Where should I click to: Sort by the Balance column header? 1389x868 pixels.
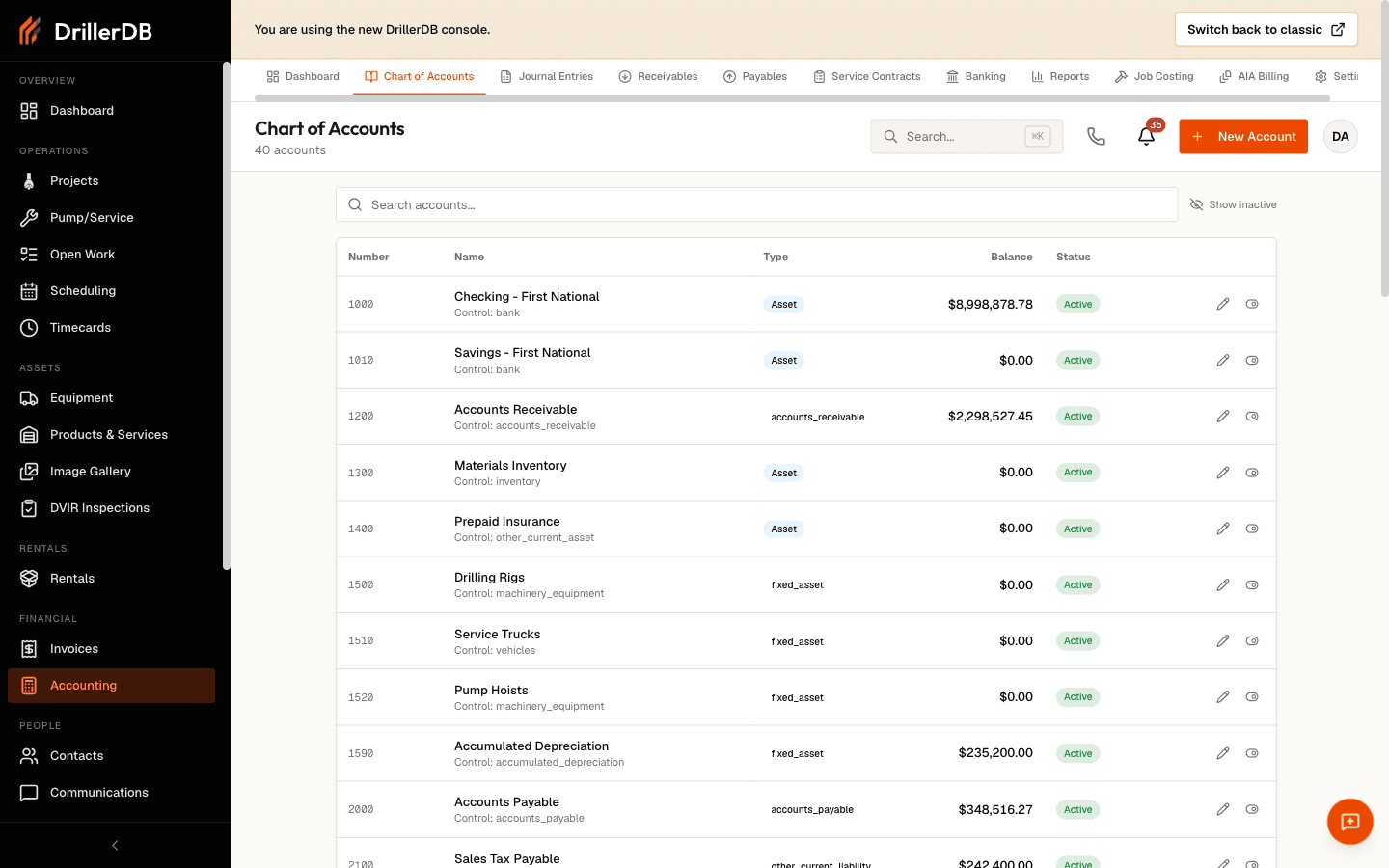[x=1011, y=257]
